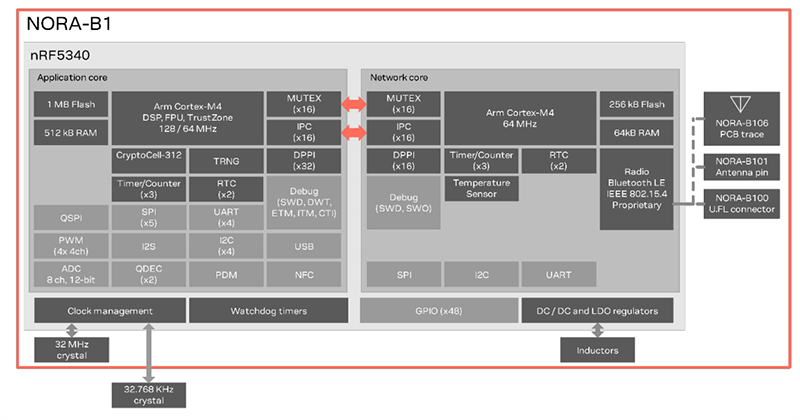Select the 512 kB RAM block
Screen dimensions: 800x420
pyautogui.click(x=69, y=133)
